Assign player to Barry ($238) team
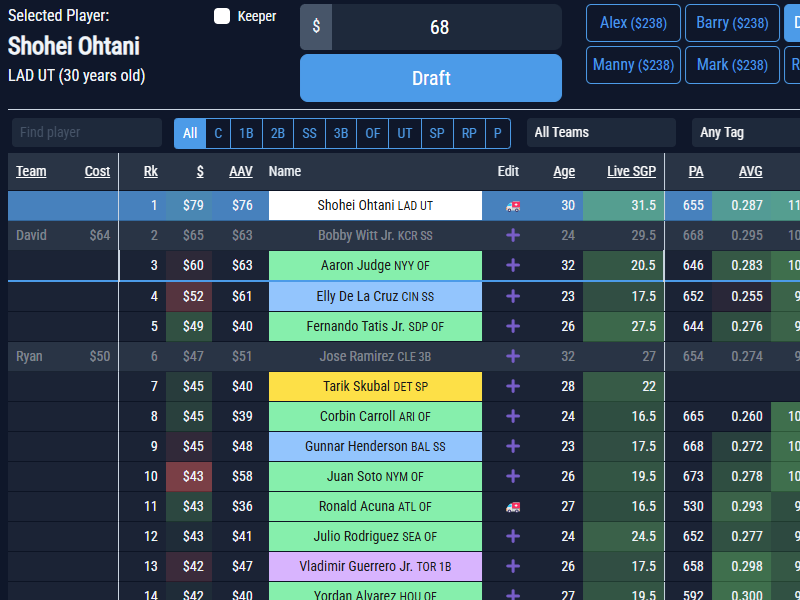Image resolution: width=800 pixels, height=600 pixels. pos(732,23)
